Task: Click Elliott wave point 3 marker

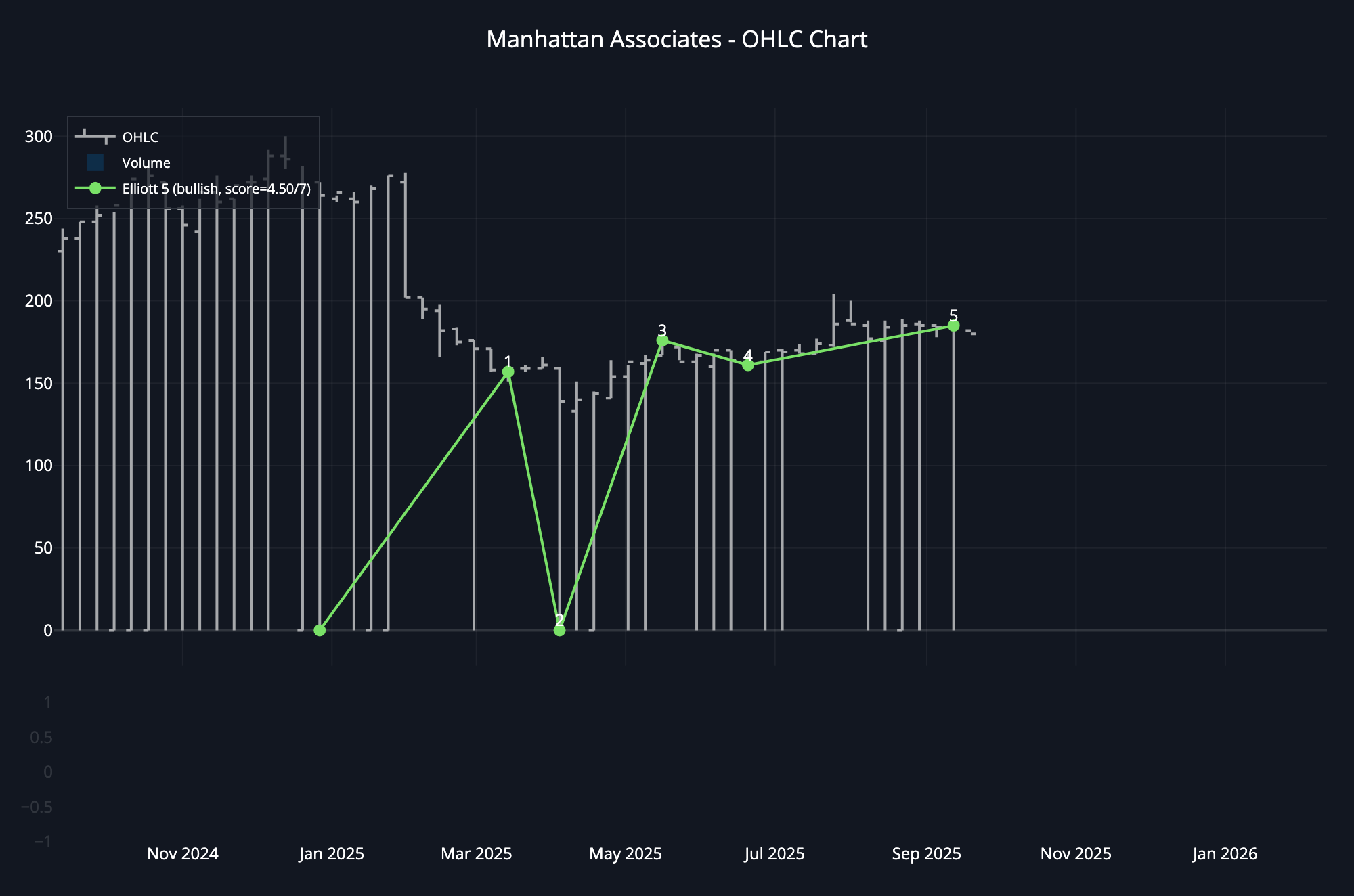Action: (x=662, y=341)
